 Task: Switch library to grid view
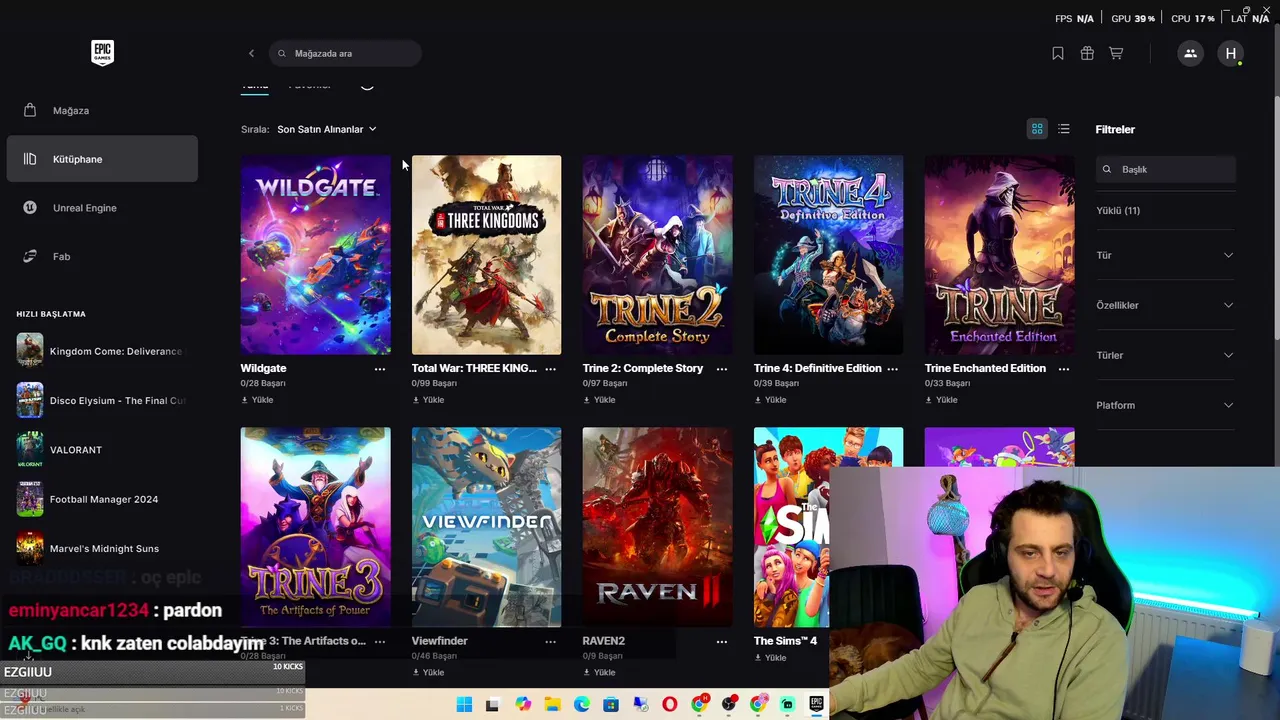tap(1037, 129)
